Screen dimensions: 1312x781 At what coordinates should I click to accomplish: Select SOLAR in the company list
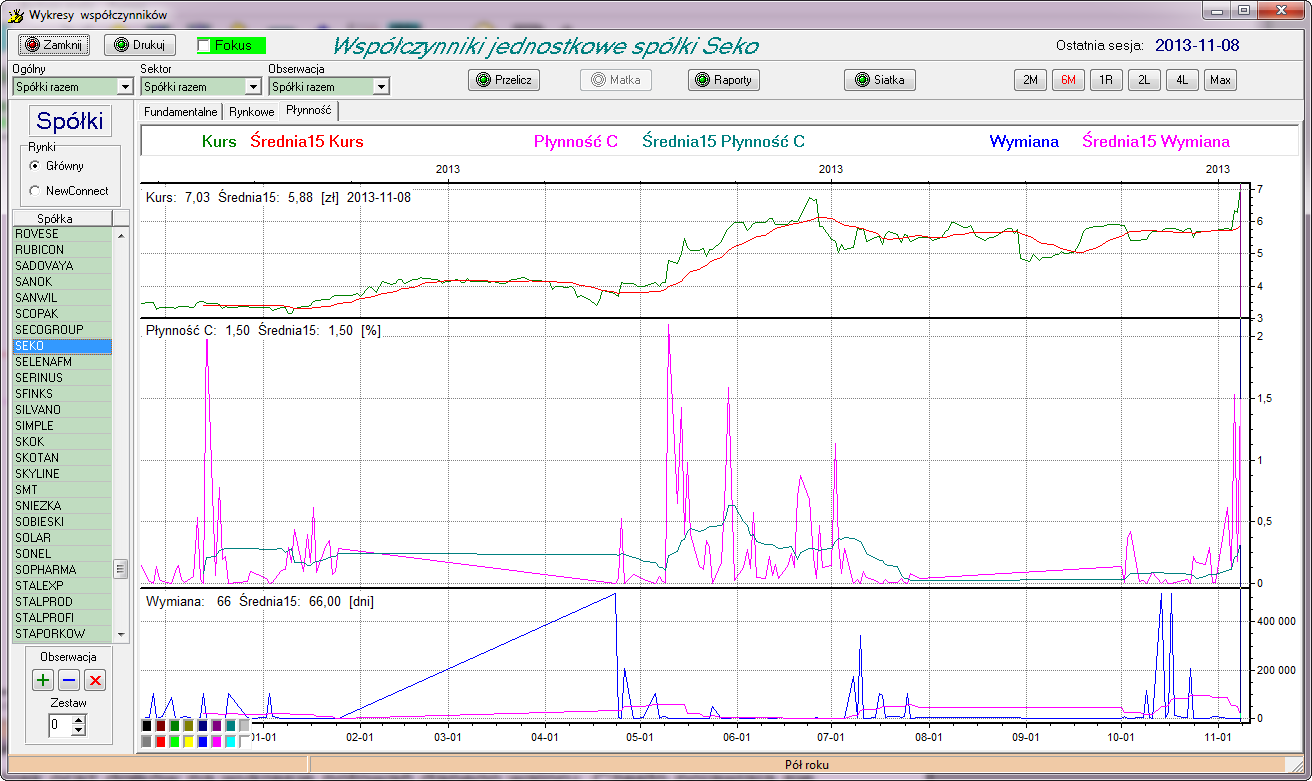point(62,538)
